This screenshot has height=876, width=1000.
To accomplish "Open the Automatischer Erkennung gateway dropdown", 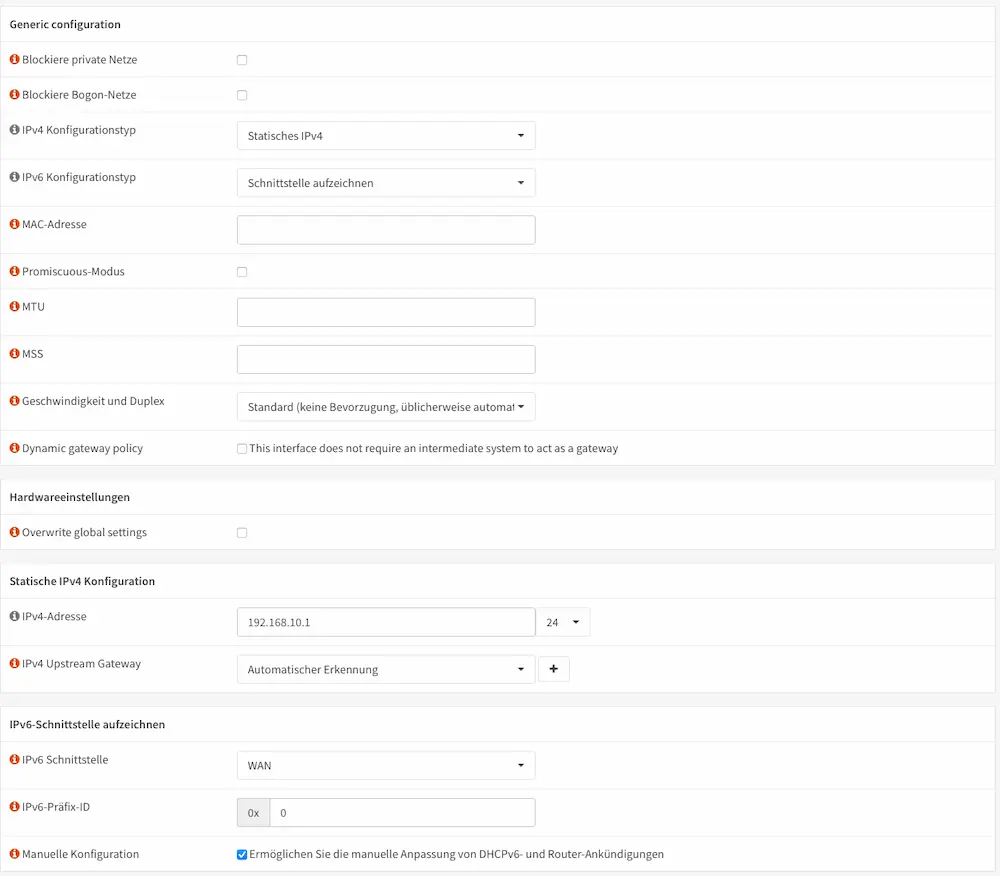I will 386,670.
